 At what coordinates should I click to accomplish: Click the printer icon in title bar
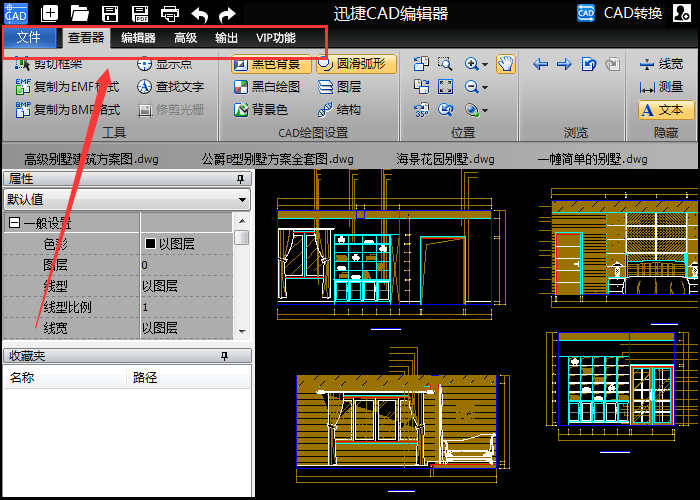tap(170, 13)
